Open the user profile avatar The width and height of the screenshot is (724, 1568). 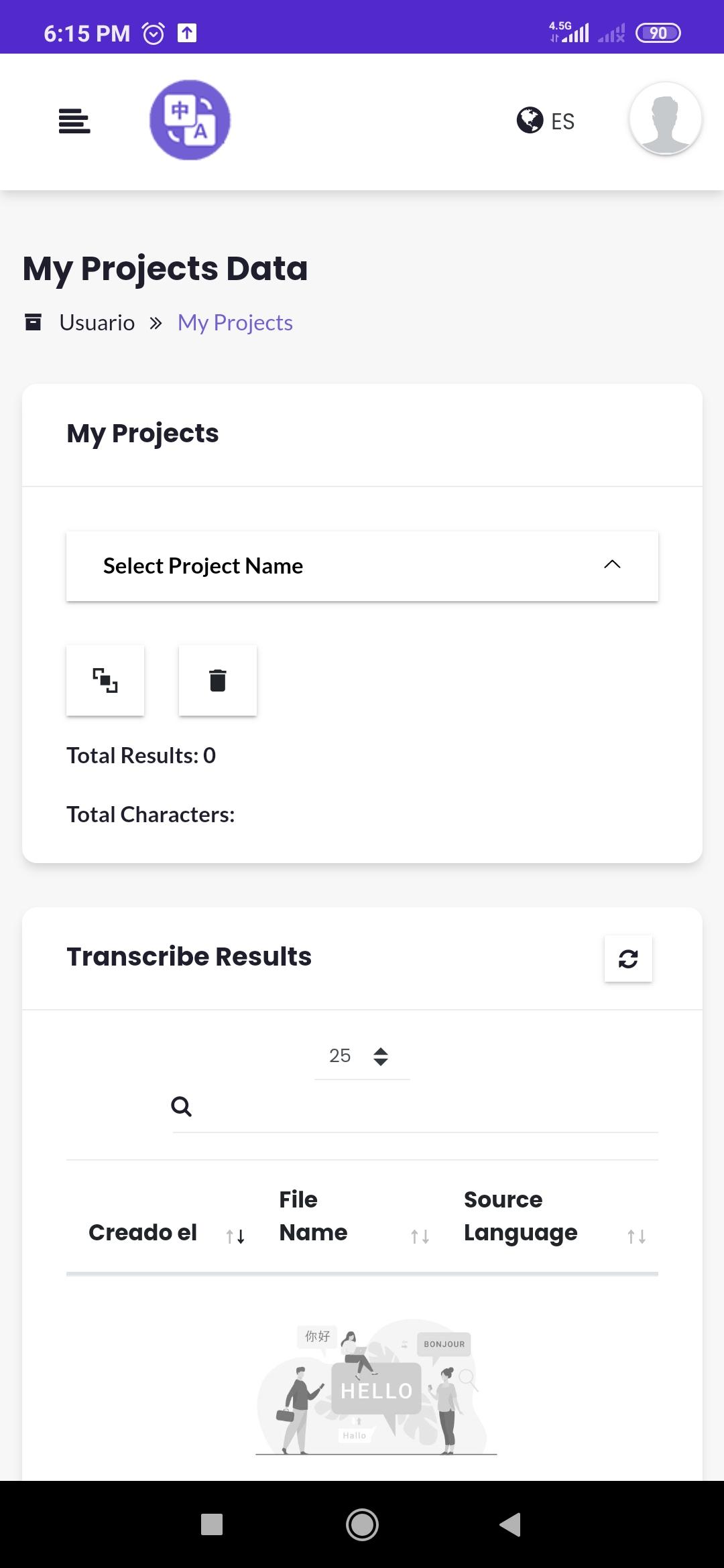tap(665, 119)
